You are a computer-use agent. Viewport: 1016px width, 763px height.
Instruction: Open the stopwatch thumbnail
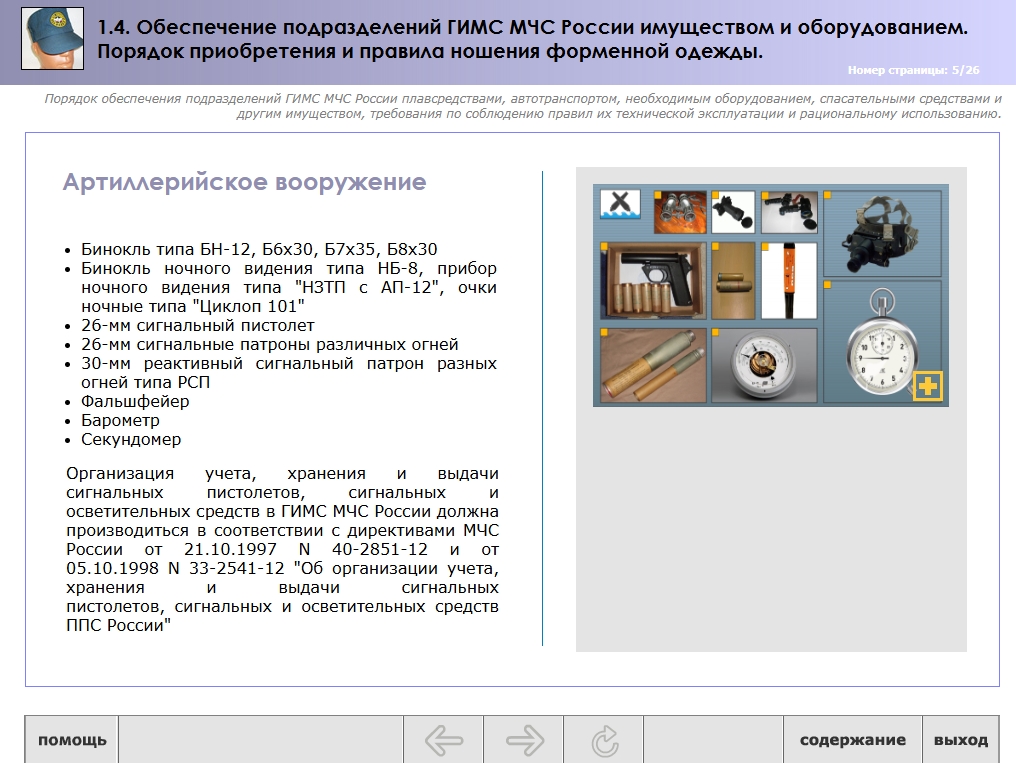click(883, 342)
